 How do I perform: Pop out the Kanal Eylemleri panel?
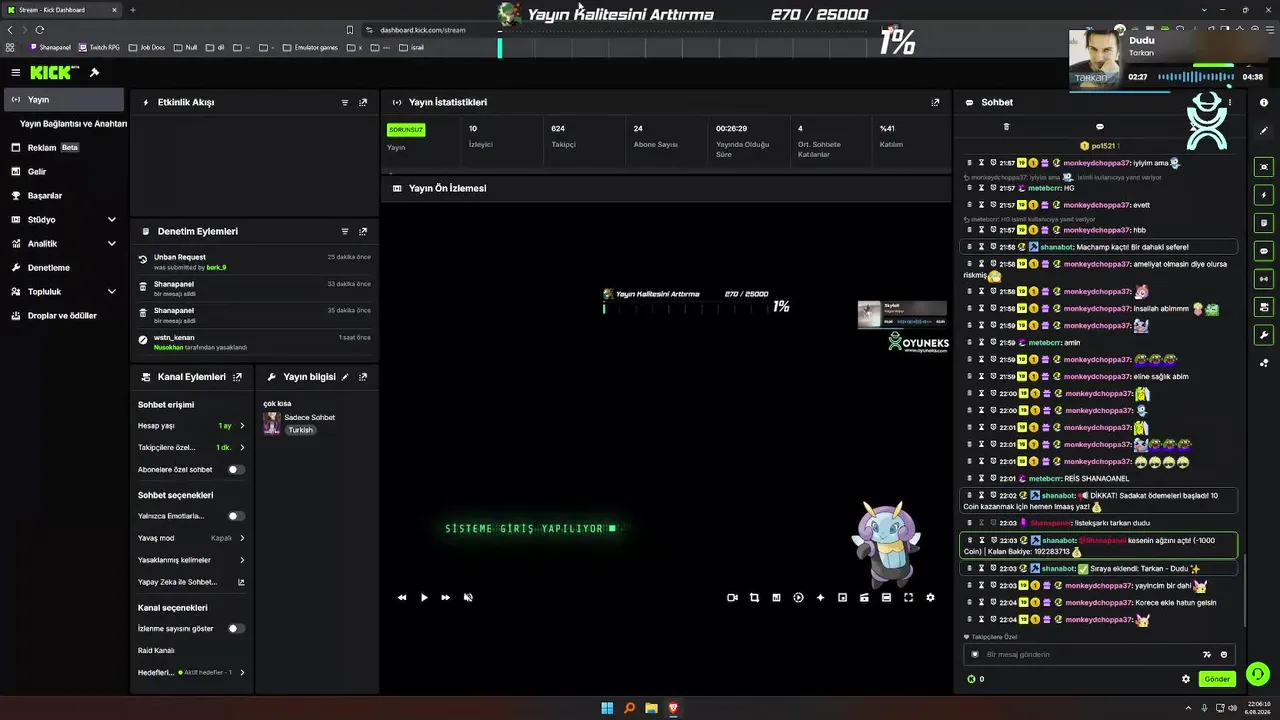tap(237, 377)
